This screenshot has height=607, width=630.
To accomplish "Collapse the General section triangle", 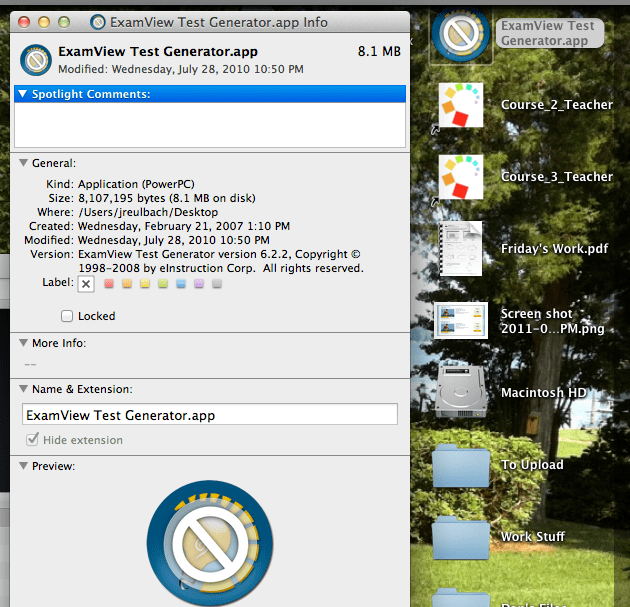I will [23, 163].
